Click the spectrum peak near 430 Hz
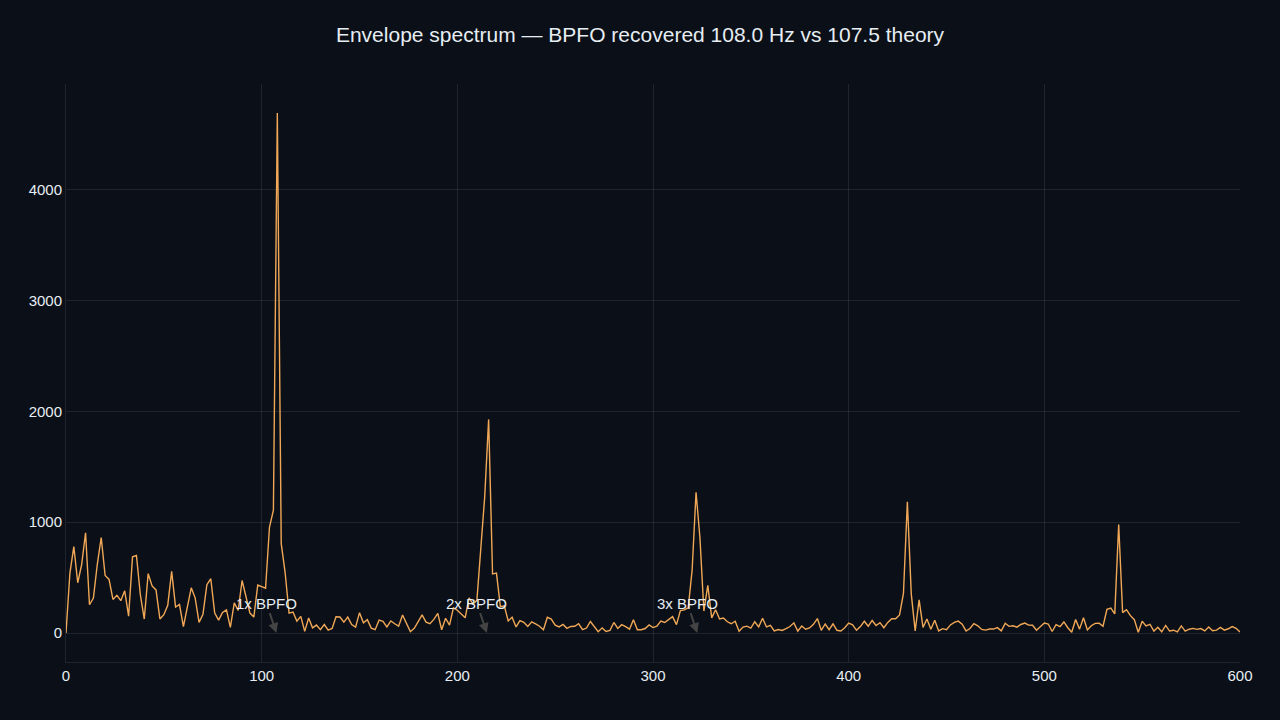 [907, 502]
